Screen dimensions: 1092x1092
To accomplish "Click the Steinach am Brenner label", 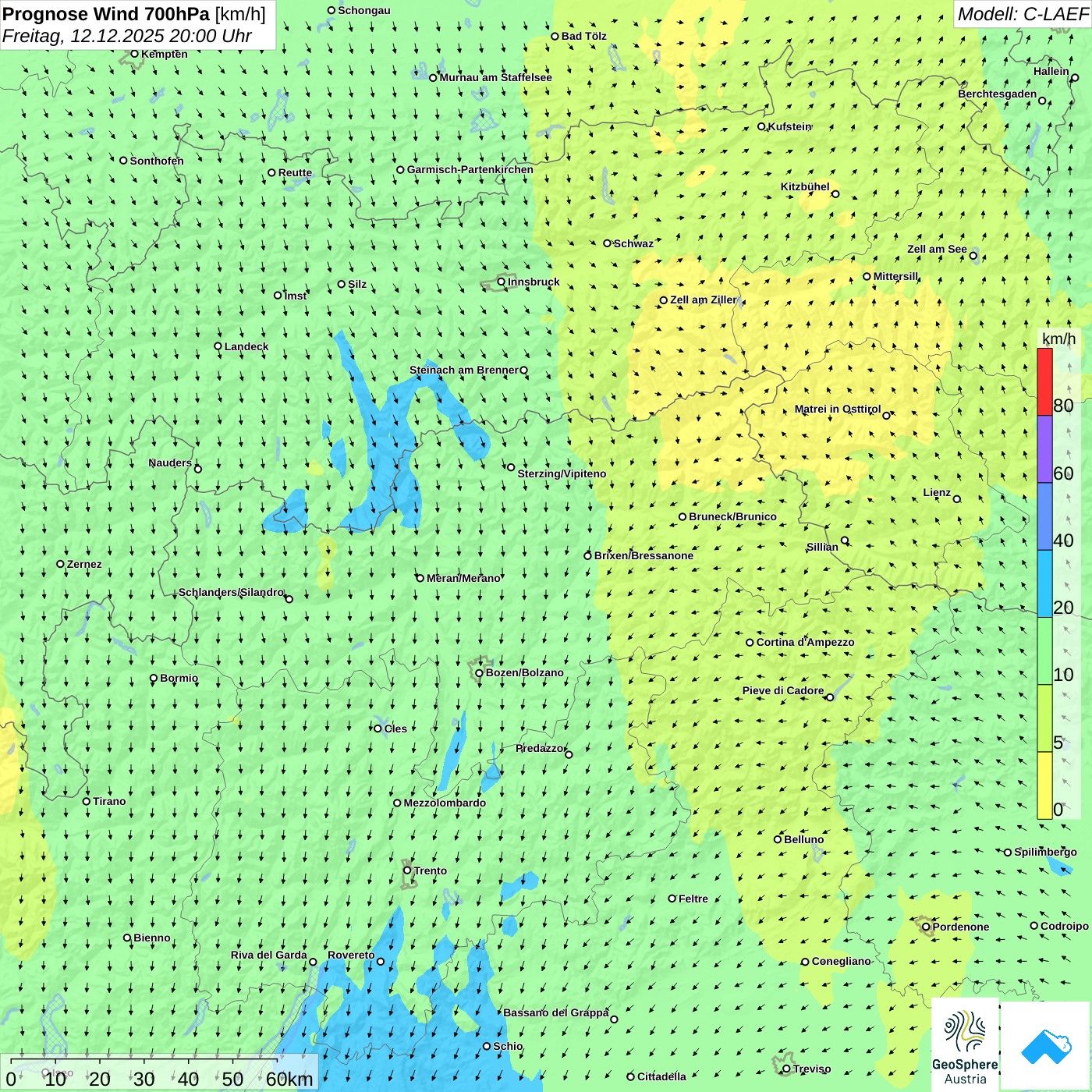I will 463,370.
